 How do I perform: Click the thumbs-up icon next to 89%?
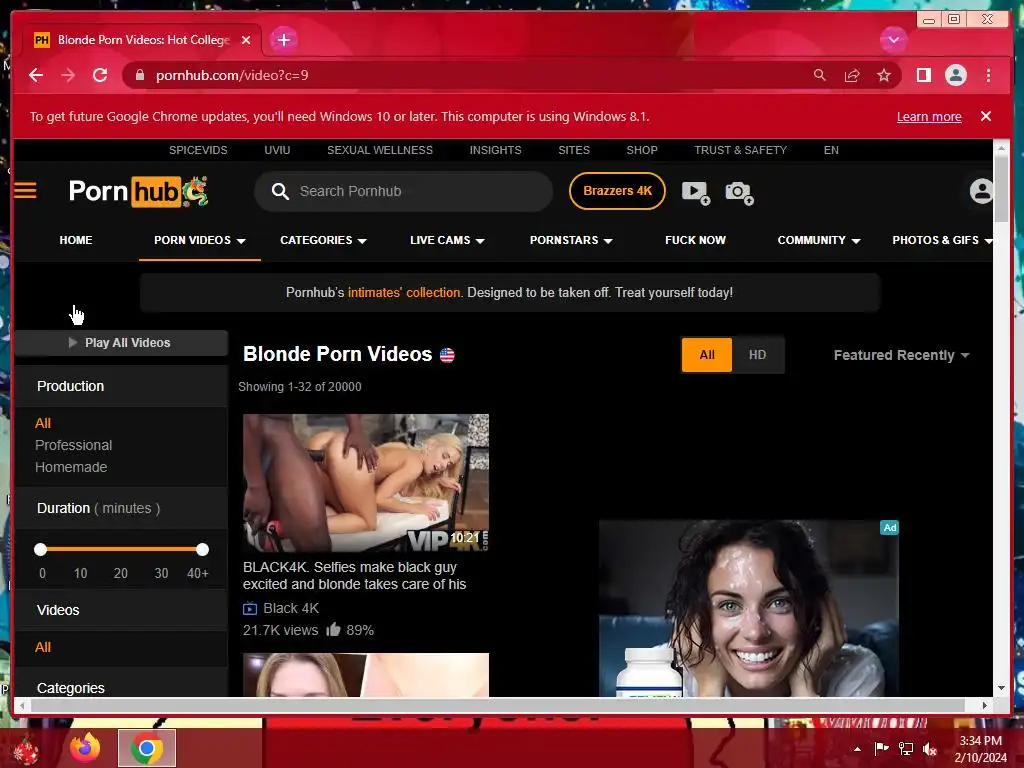pos(333,630)
